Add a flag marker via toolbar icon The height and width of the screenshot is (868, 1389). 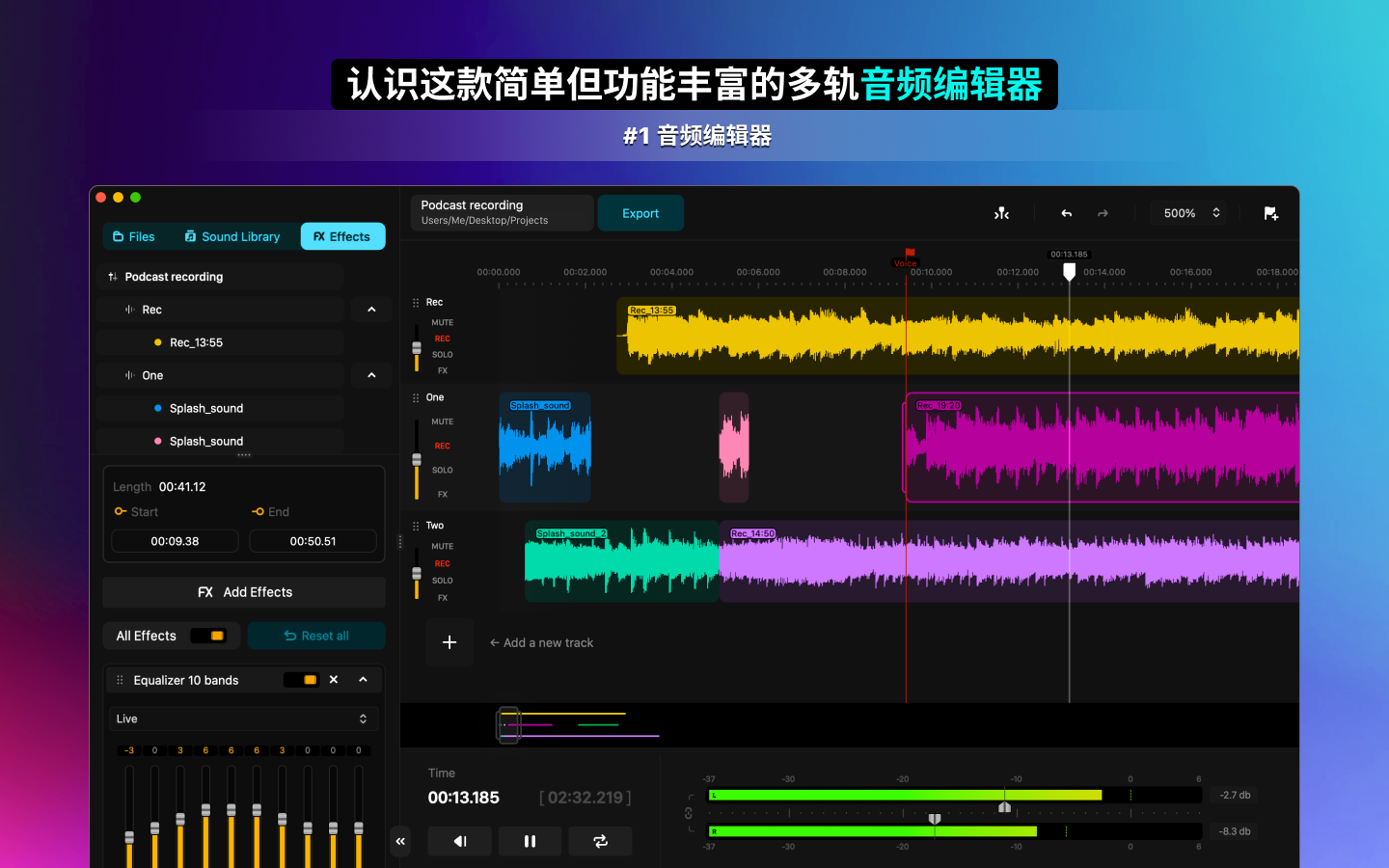[1271, 213]
